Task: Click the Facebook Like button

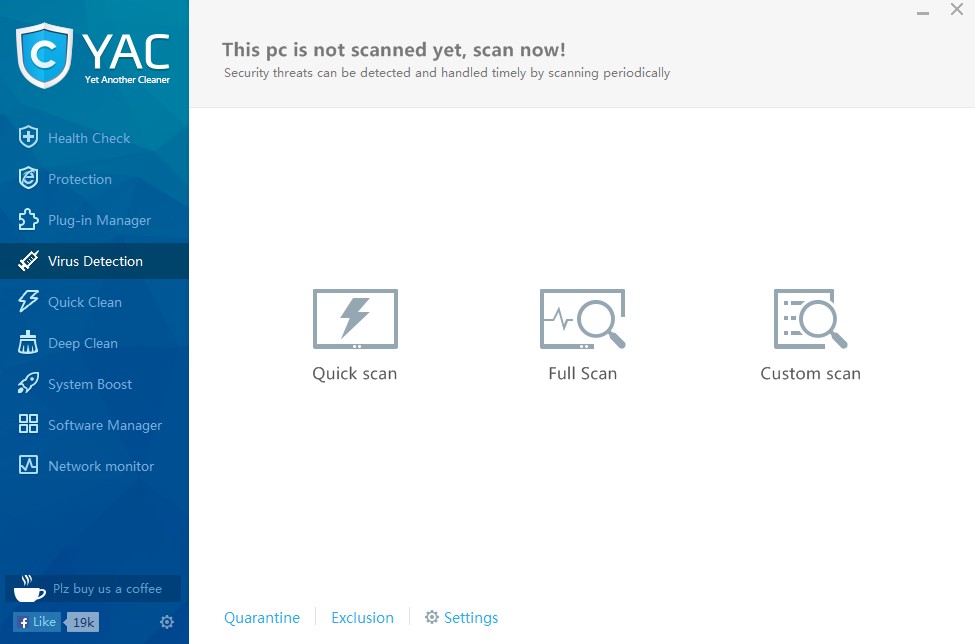Action: point(37,622)
